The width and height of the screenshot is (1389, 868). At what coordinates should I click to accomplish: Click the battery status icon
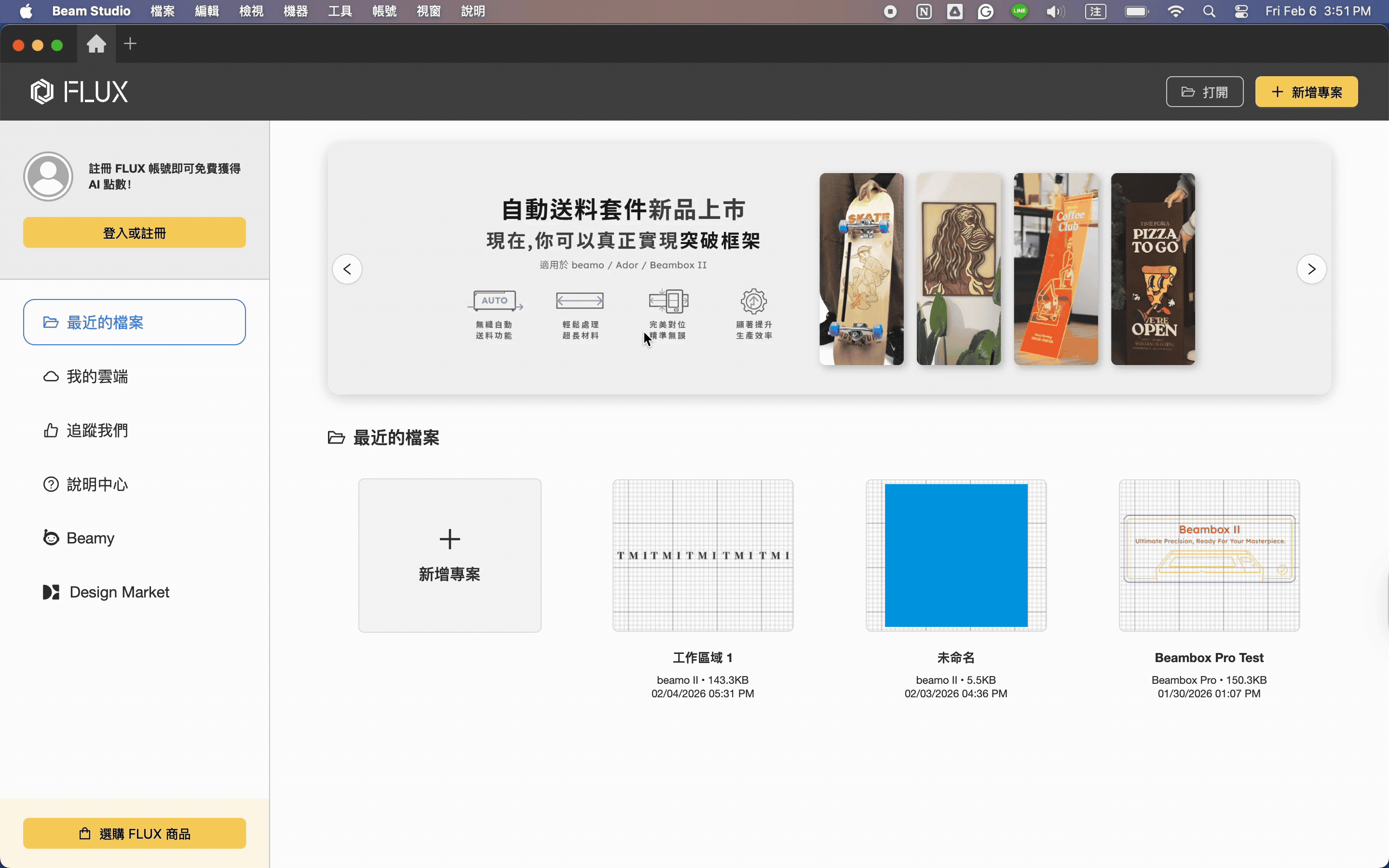1136,12
